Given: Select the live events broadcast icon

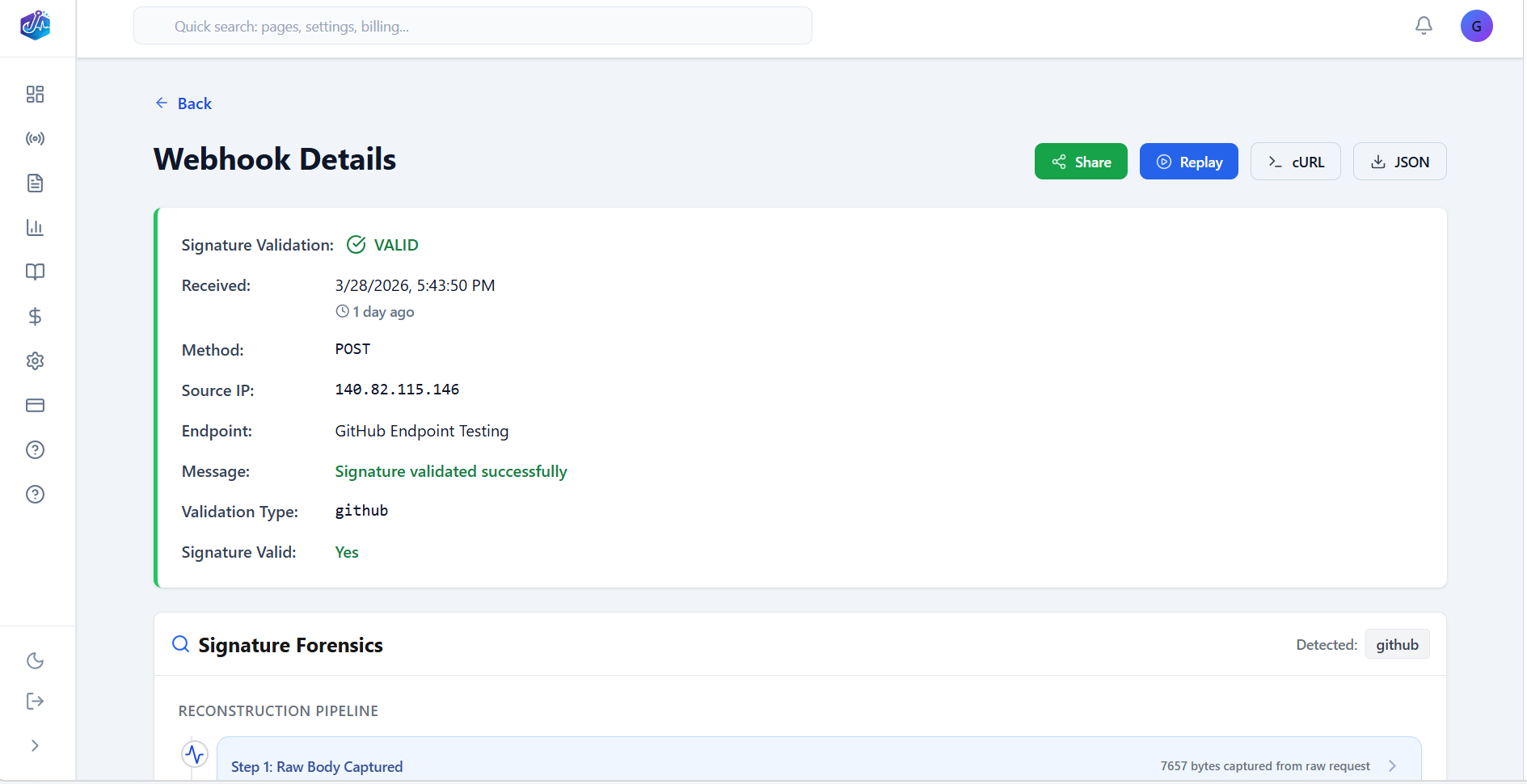Looking at the screenshot, I should tap(35, 138).
